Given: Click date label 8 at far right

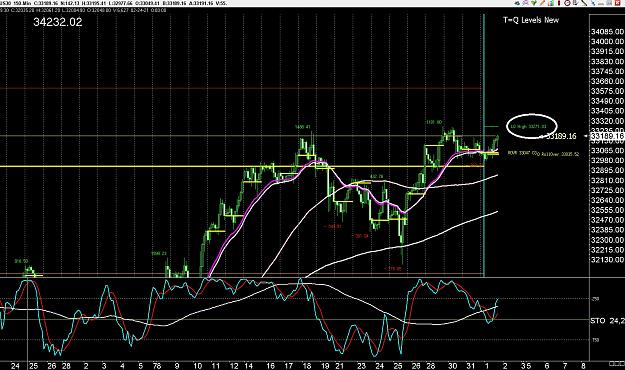Looking at the screenshot, I should pyautogui.click(x=584, y=365).
